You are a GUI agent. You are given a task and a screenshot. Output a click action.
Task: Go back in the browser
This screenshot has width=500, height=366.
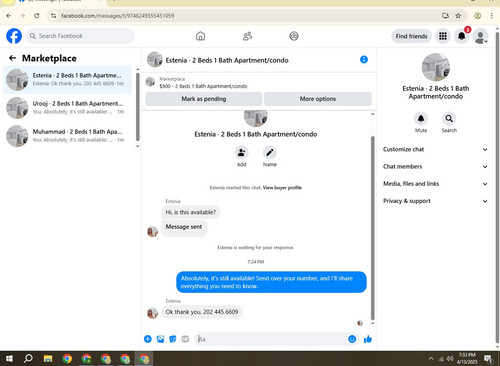point(9,16)
